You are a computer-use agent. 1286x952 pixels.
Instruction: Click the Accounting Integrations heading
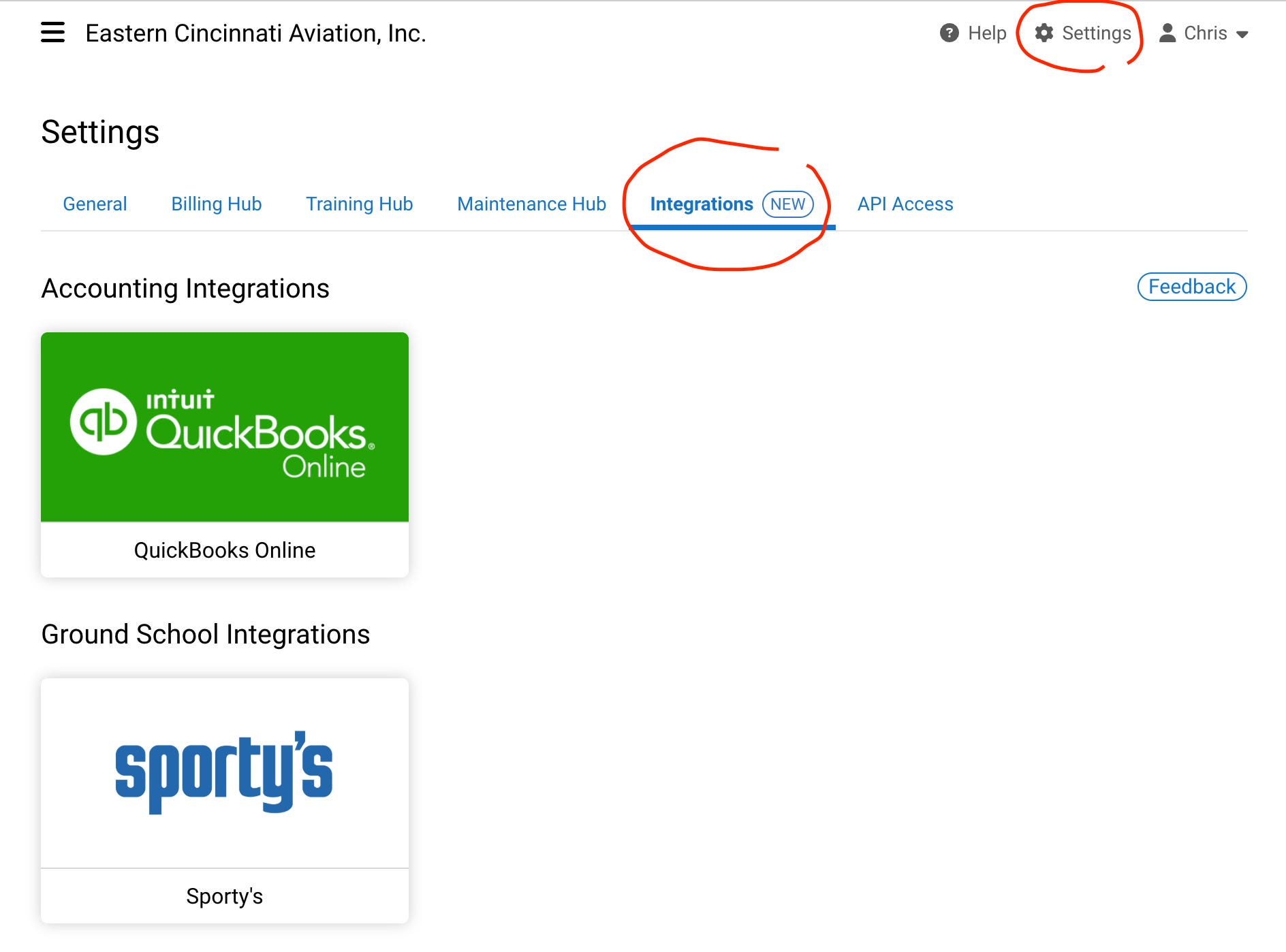coord(185,289)
